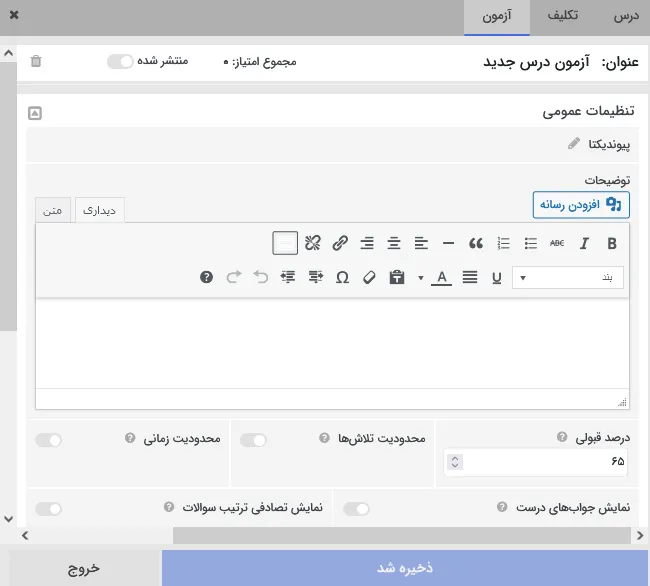Redo the last editor action
The image size is (650, 586).
tap(234, 277)
